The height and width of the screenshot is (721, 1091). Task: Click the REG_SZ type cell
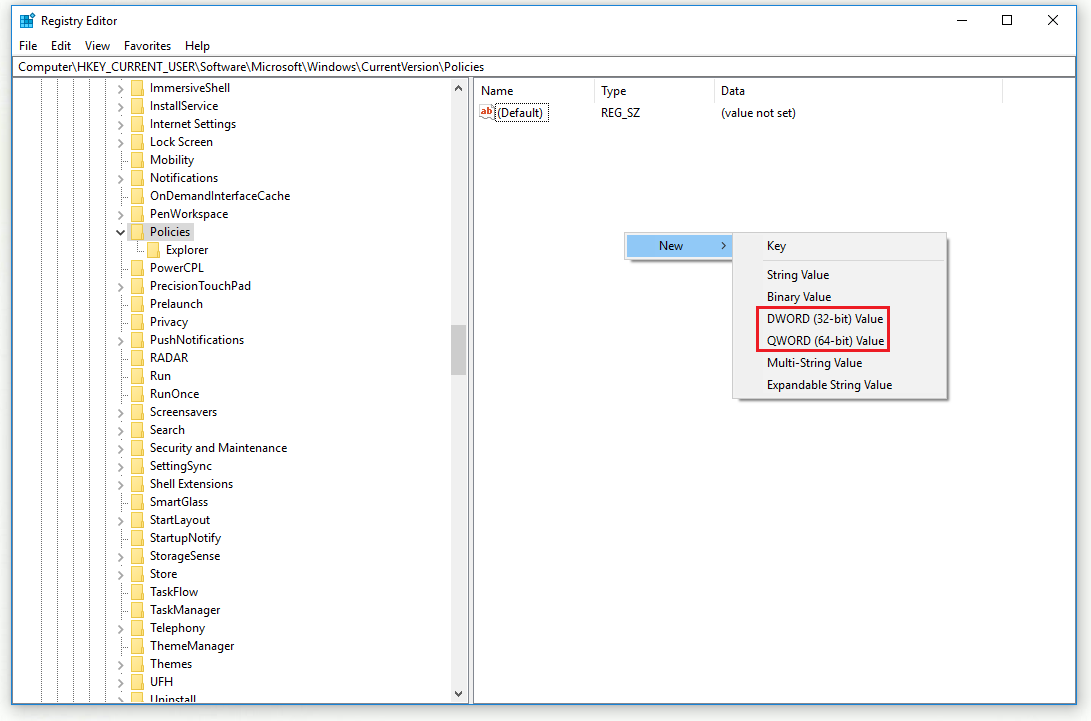pos(621,113)
